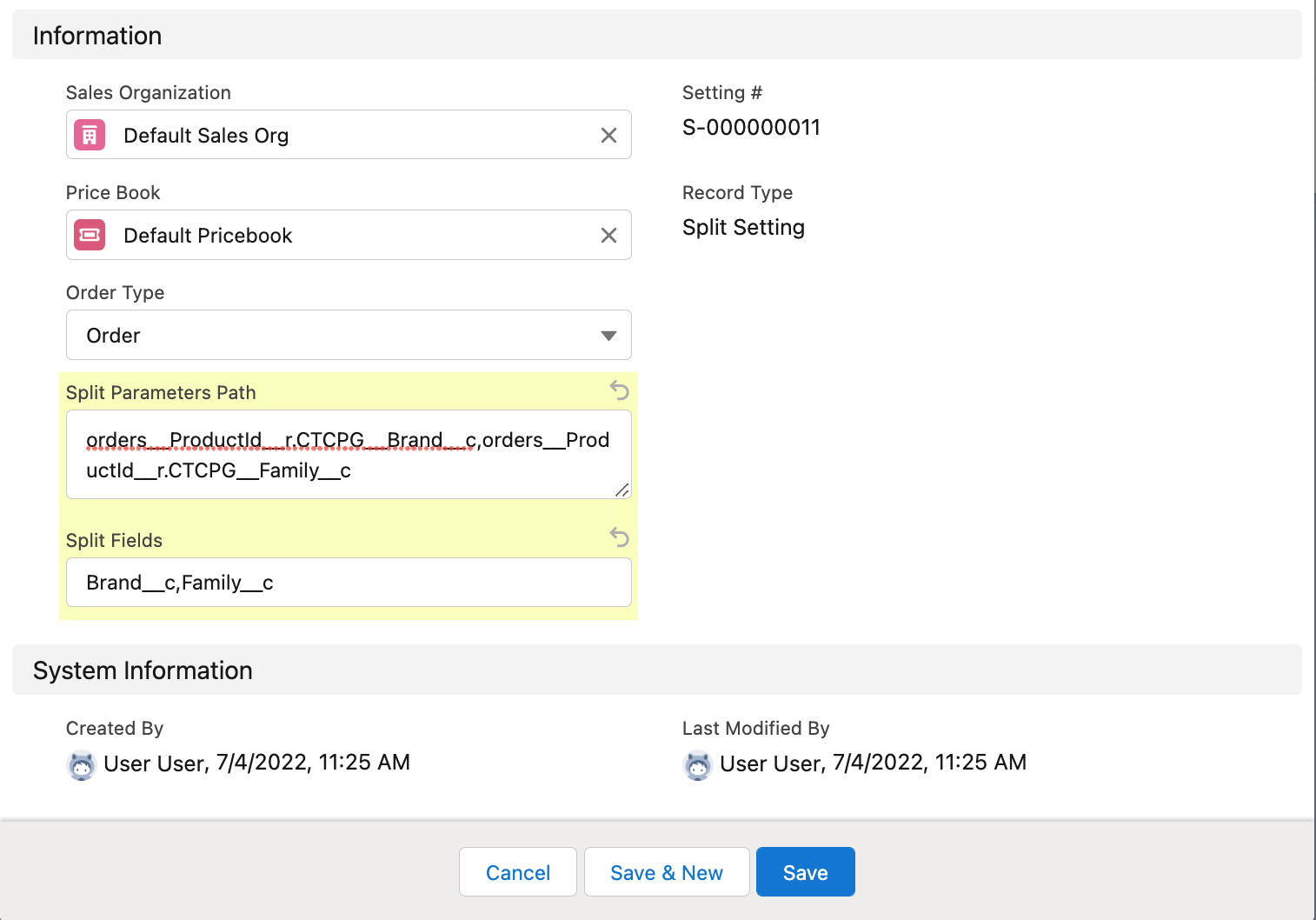Click the Information section header
1316x920 pixels.
pyautogui.click(x=96, y=35)
